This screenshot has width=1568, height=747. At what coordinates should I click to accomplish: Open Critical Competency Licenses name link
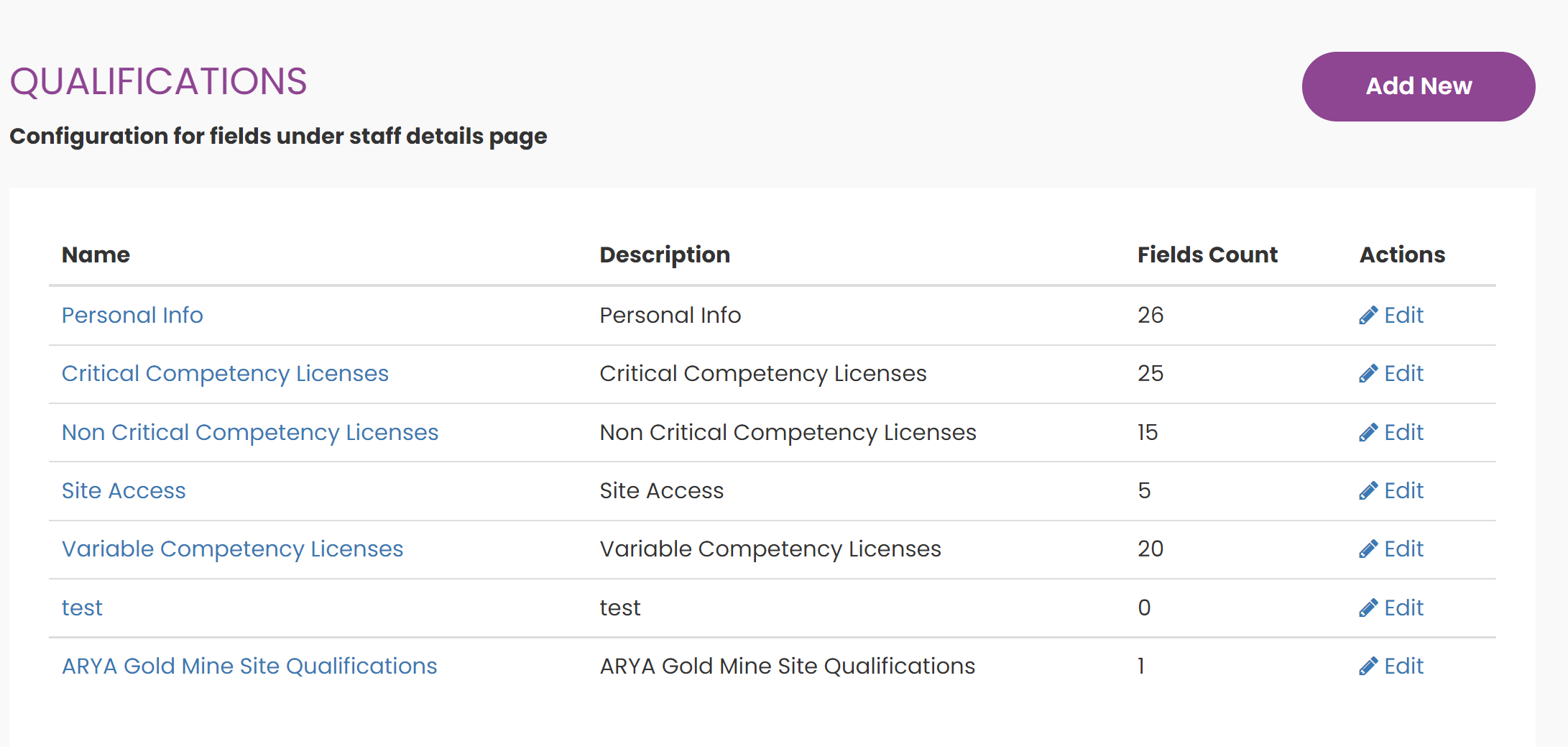pos(225,373)
